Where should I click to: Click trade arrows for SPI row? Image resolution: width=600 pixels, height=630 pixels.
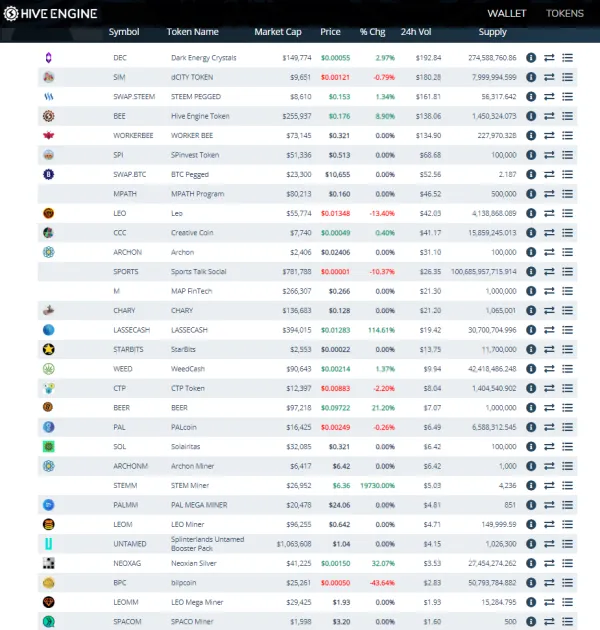click(x=549, y=155)
